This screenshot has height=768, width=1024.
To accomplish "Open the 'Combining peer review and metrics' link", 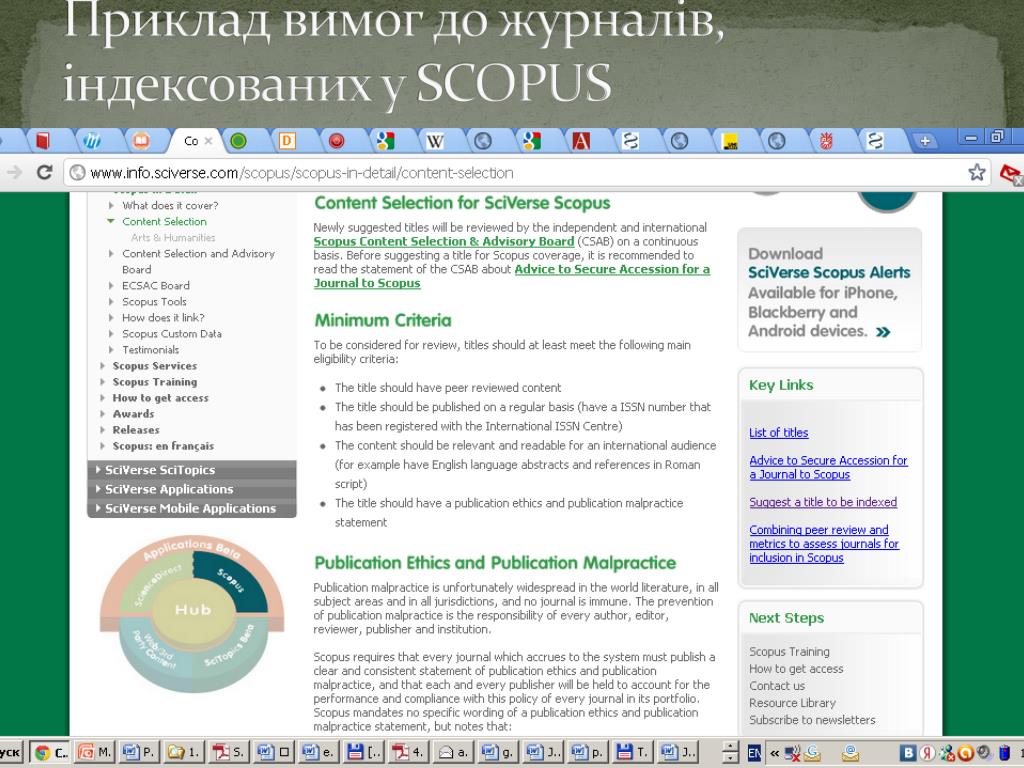I will [824, 543].
